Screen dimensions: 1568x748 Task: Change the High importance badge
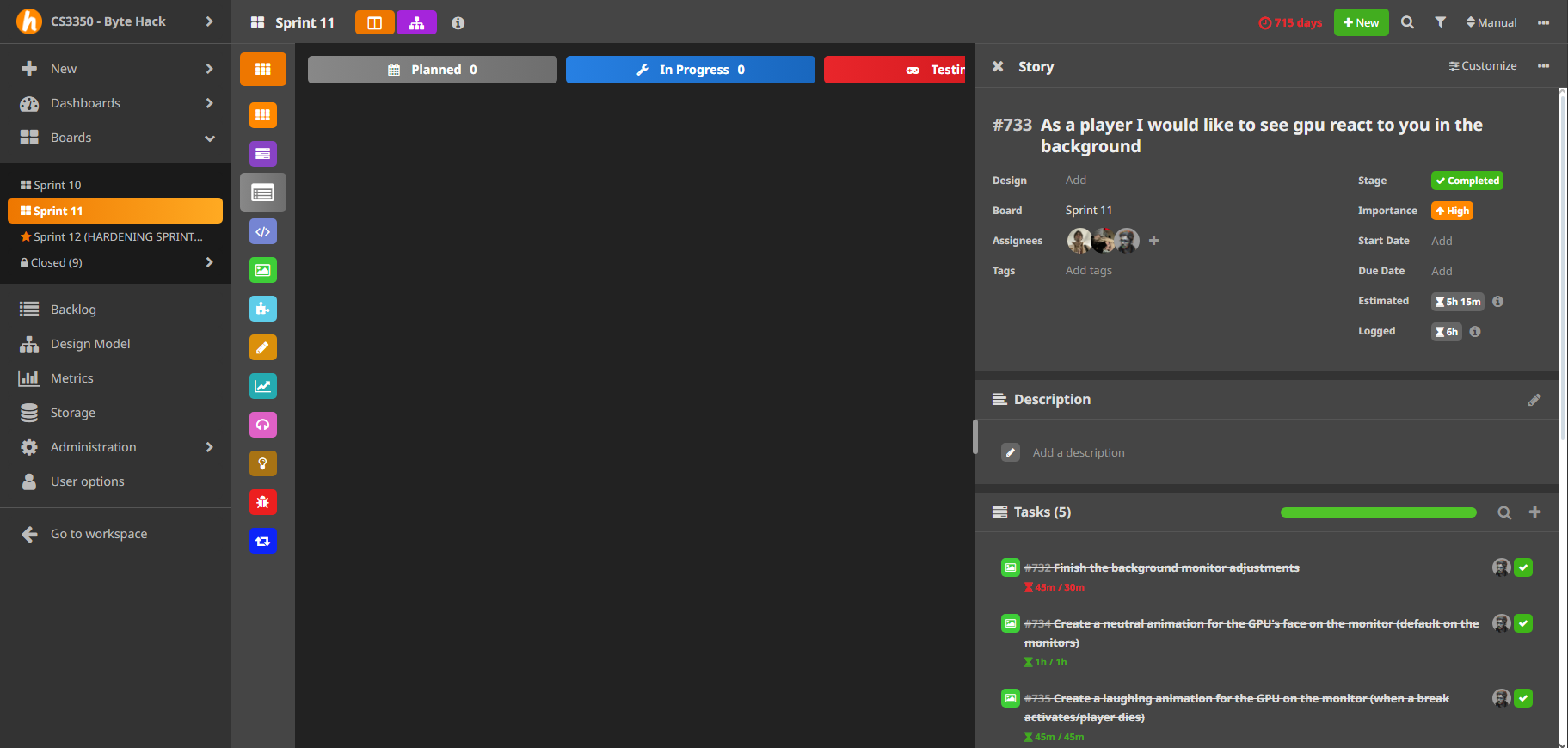tap(1452, 211)
